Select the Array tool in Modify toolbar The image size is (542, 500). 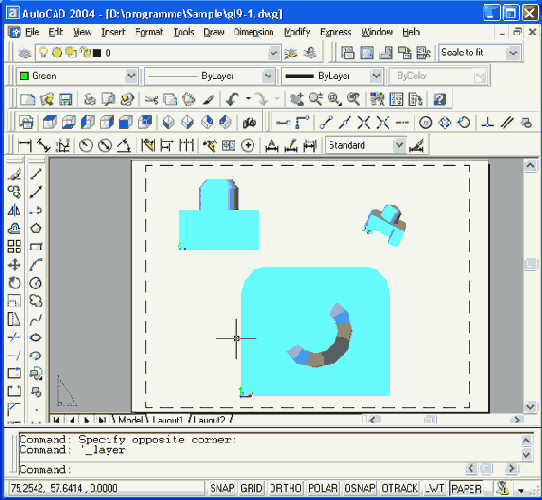click(x=14, y=246)
